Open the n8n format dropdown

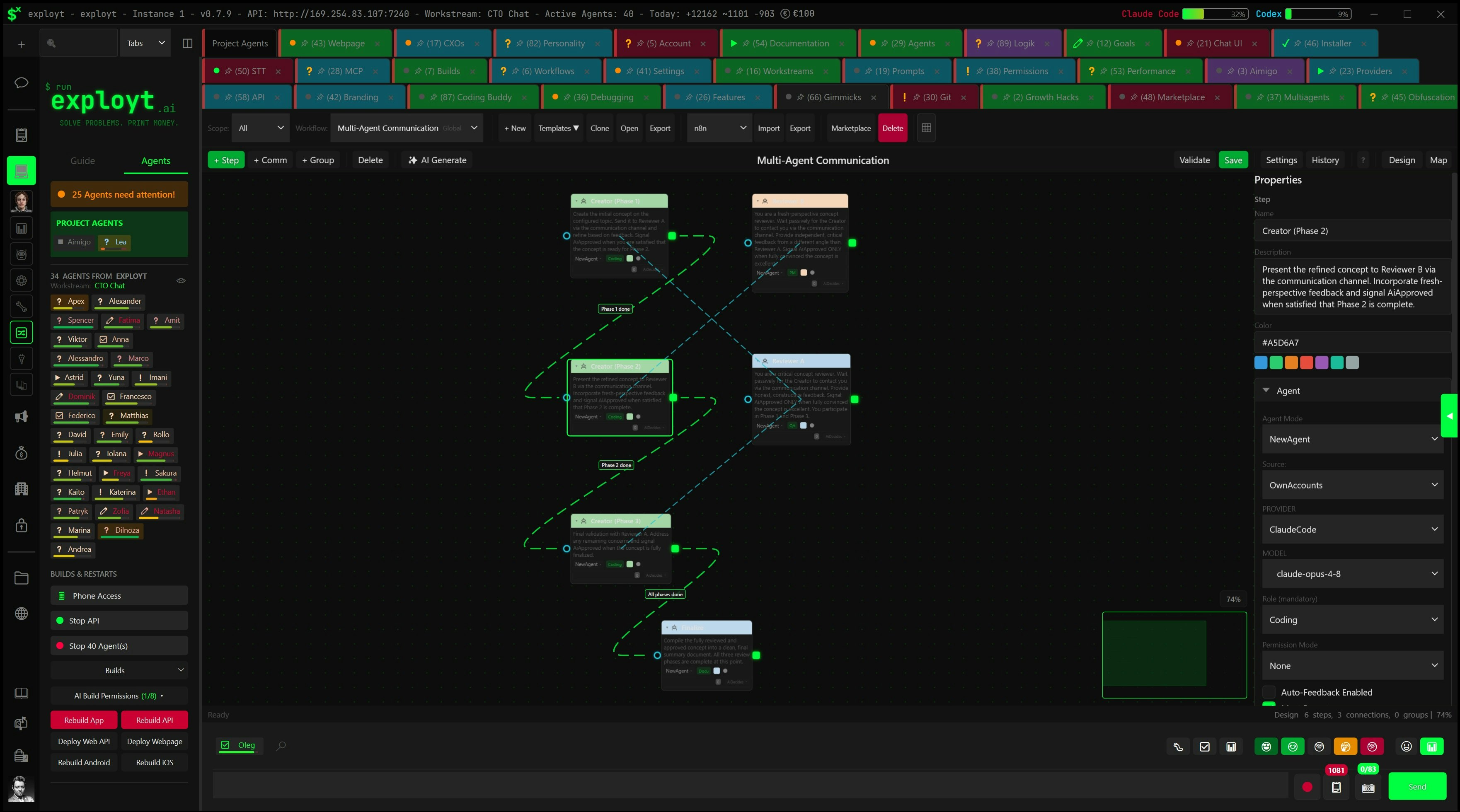(x=719, y=128)
